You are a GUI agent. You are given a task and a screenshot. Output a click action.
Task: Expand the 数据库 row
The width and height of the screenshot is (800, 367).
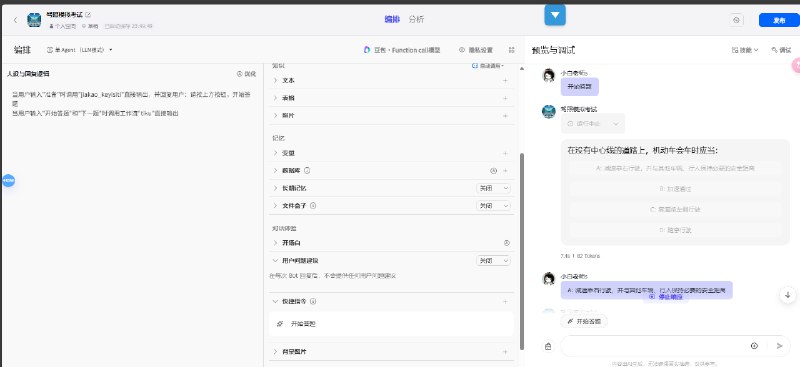pos(276,170)
